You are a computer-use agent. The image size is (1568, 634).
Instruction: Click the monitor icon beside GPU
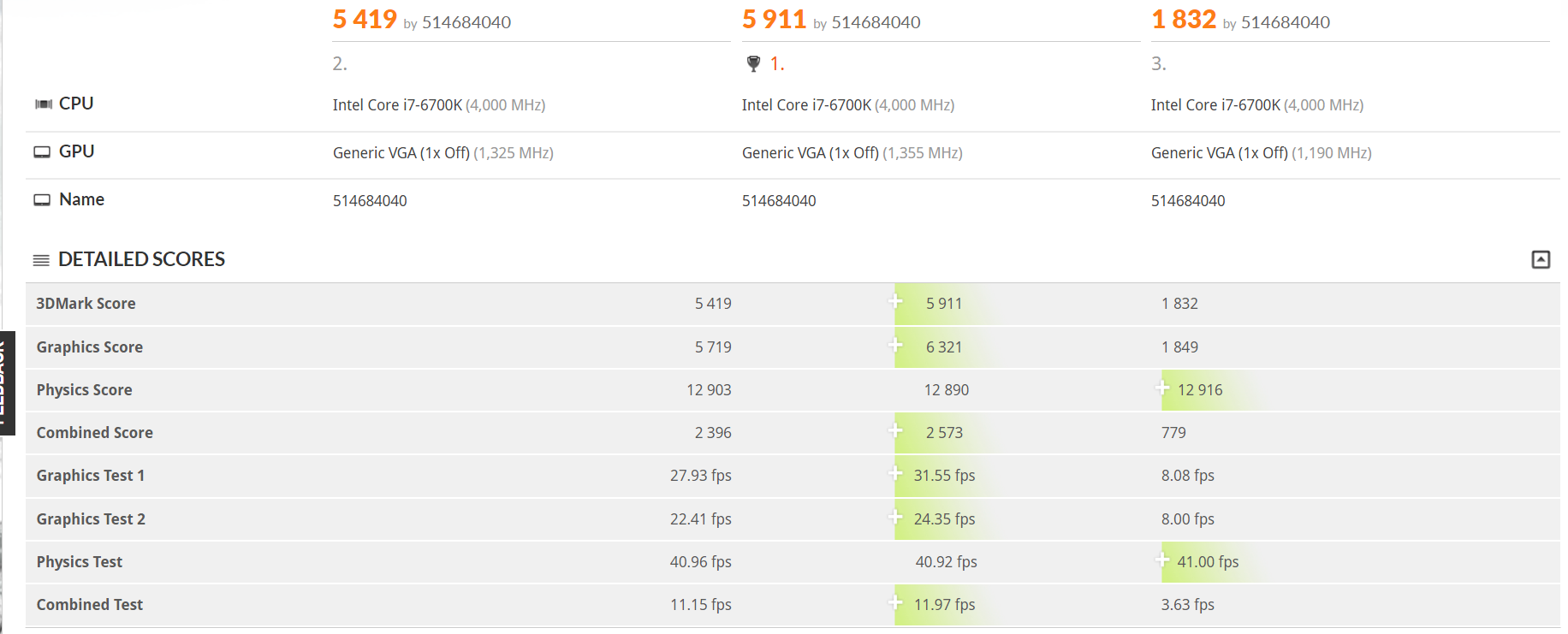pos(42,152)
